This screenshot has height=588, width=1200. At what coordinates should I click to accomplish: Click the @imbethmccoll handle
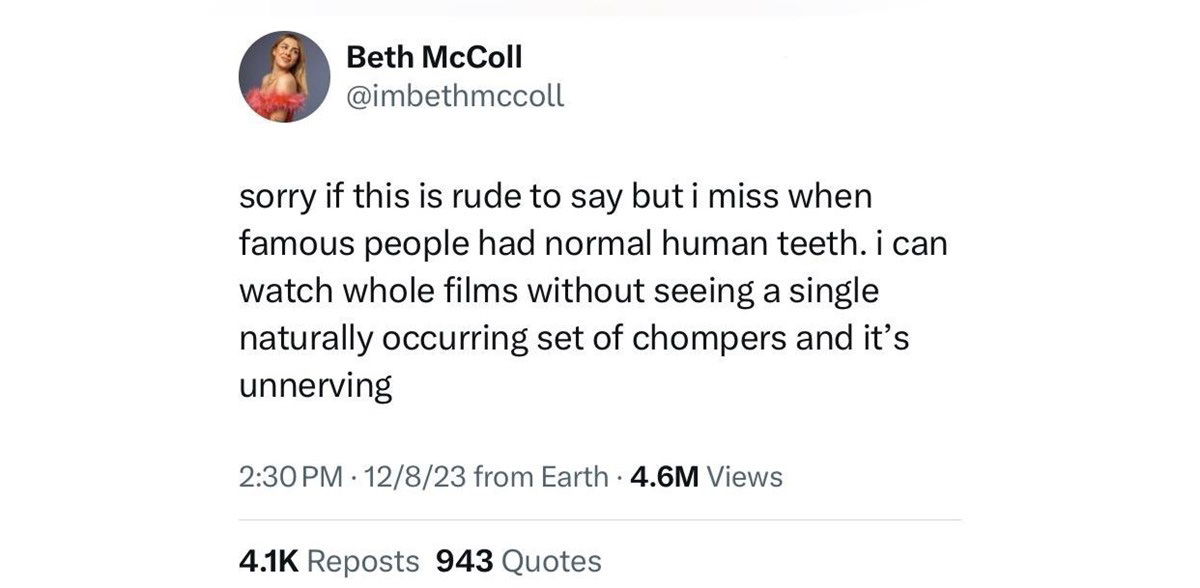coord(455,96)
